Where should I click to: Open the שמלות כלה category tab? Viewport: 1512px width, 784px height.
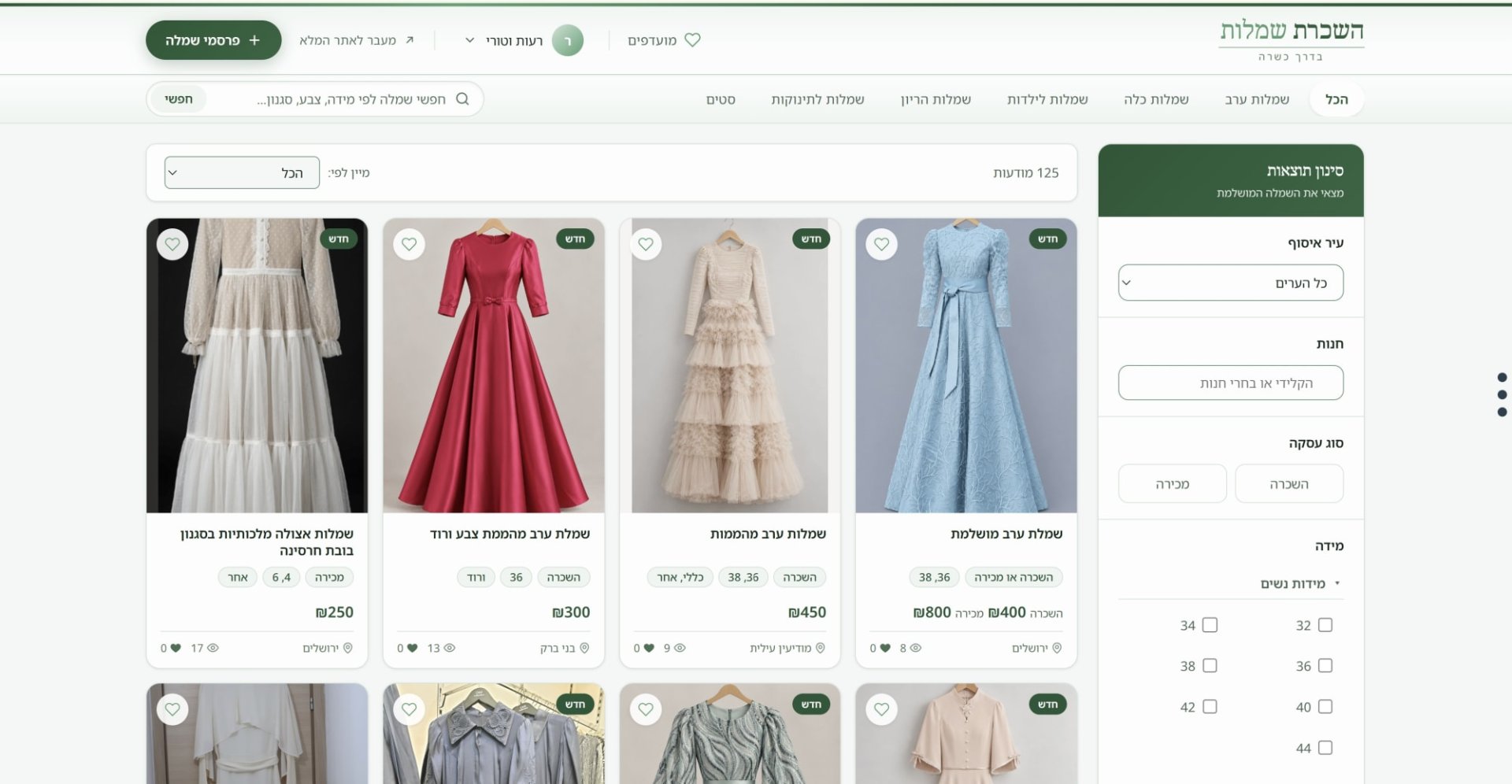click(x=1156, y=99)
